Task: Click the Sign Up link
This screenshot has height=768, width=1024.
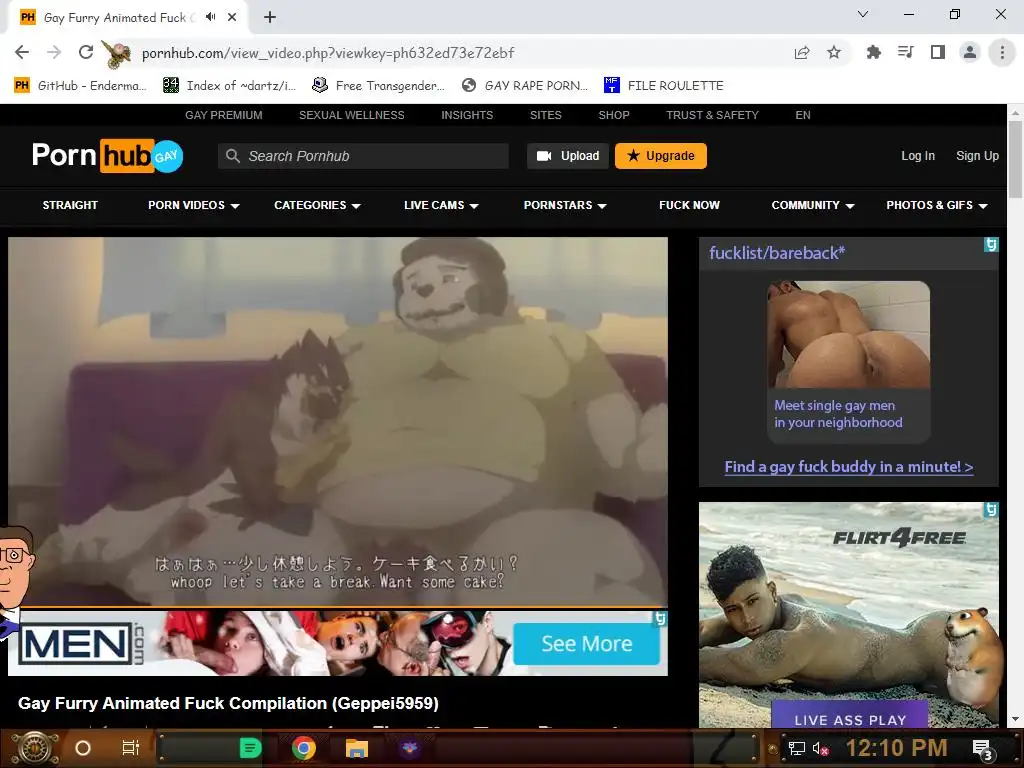Action: click(977, 155)
